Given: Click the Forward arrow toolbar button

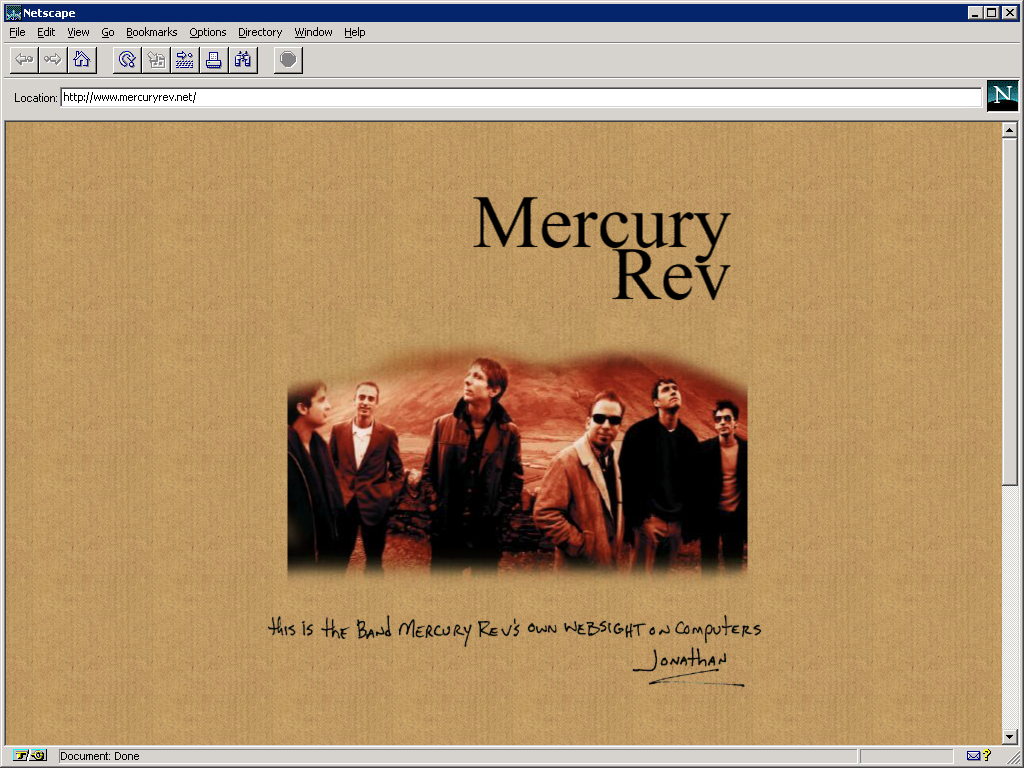Looking at the screenshot, I should coord(53,60).
